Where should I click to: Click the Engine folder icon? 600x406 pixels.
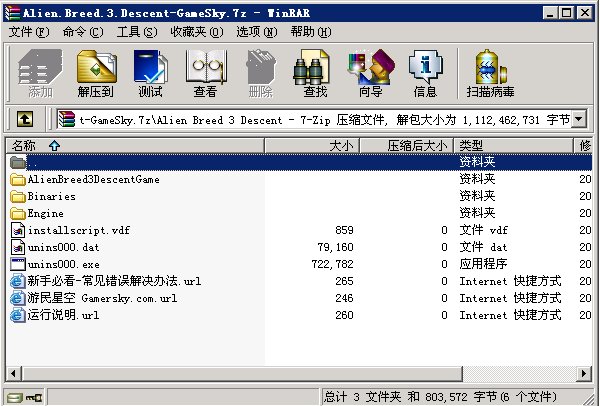point(18,214)
